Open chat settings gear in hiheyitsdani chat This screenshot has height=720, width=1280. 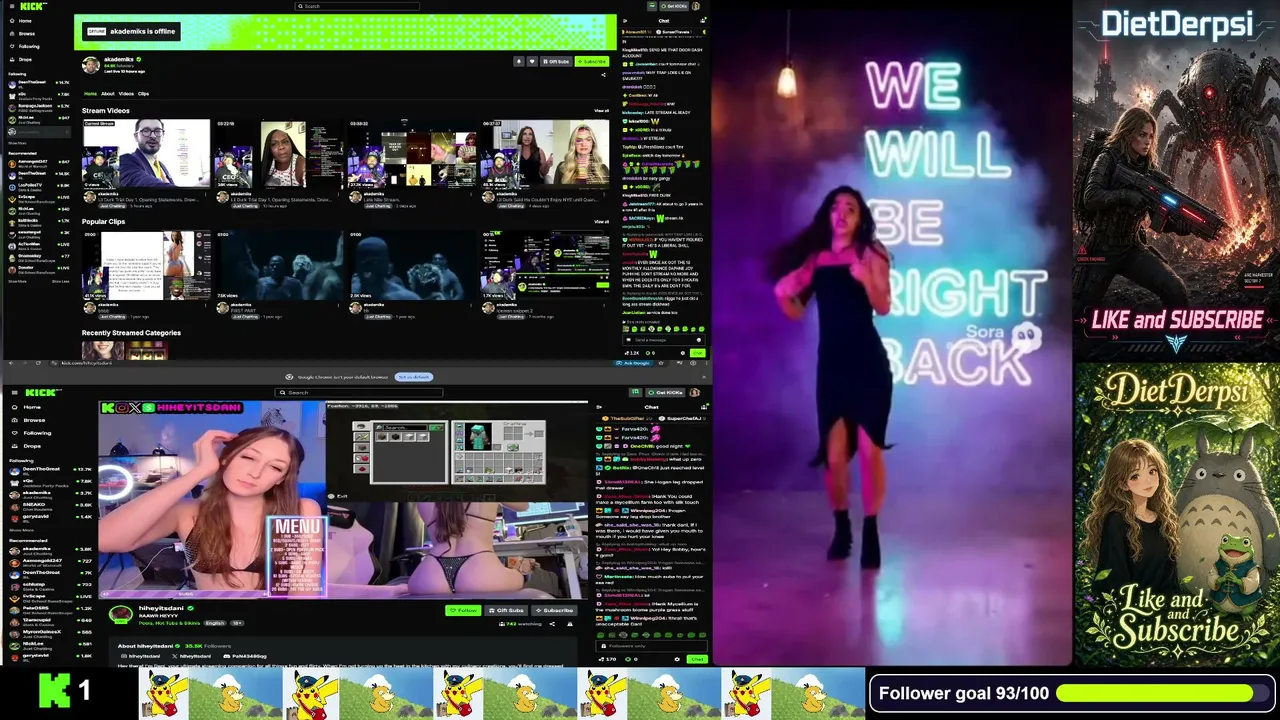click(x=677, y=659)
